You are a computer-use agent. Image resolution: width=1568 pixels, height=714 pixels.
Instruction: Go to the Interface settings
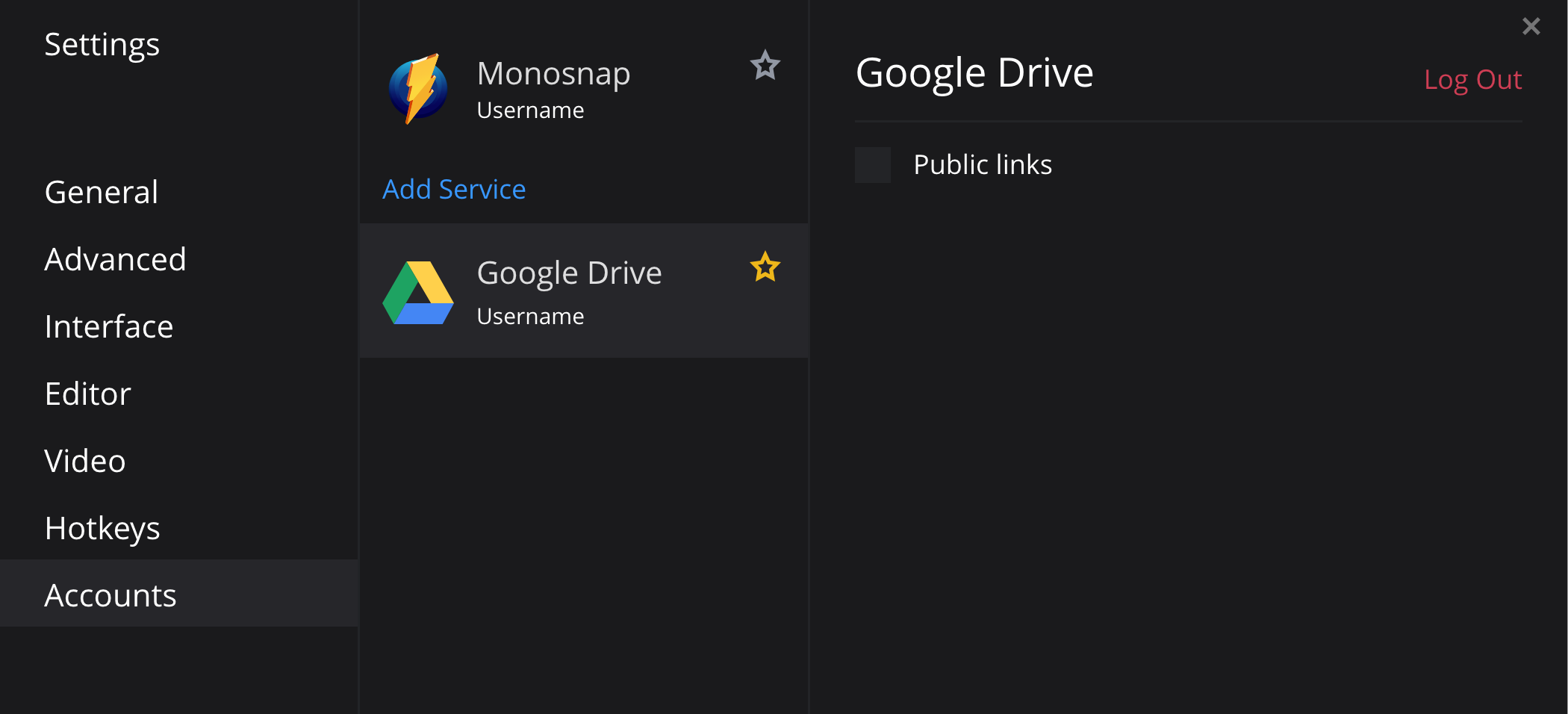(x=109, y=327)
